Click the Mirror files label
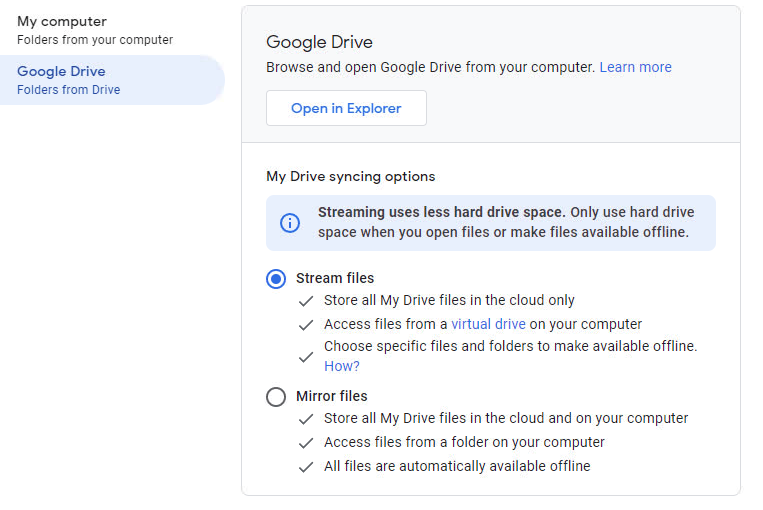The image size is (763, 510). [331, 396]
